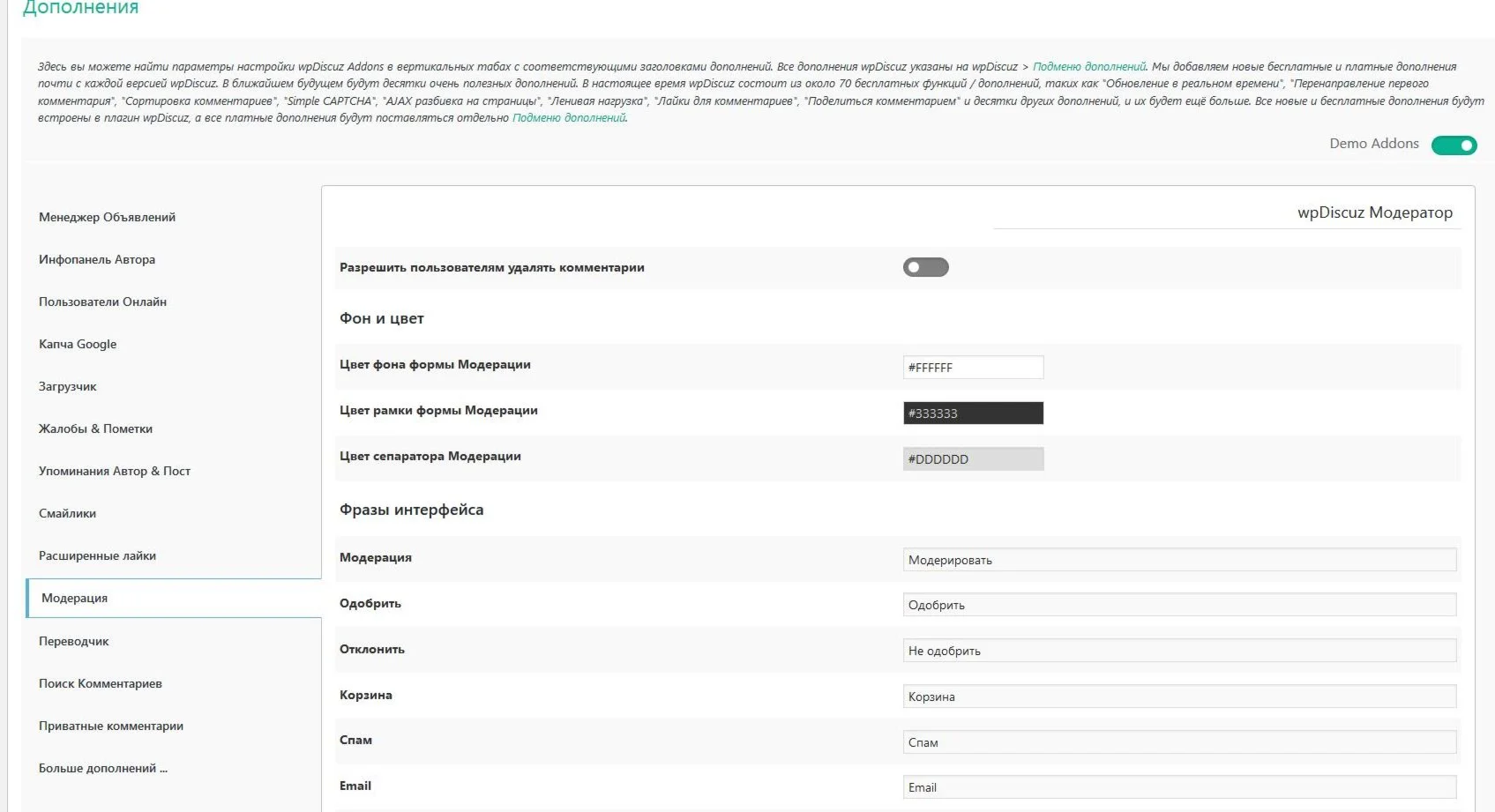Open the Приватные комментарии tab
1495x812 pixels.
pos(111,726)
